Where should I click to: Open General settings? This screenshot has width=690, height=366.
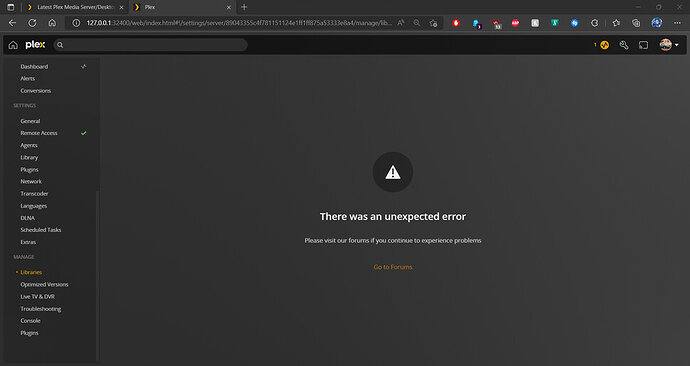click(30, 121)
